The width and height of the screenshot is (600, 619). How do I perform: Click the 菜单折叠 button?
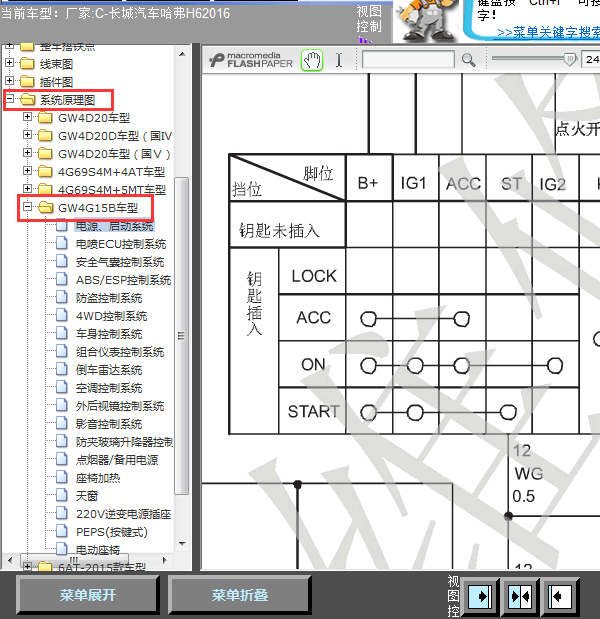tap(240, 595)
